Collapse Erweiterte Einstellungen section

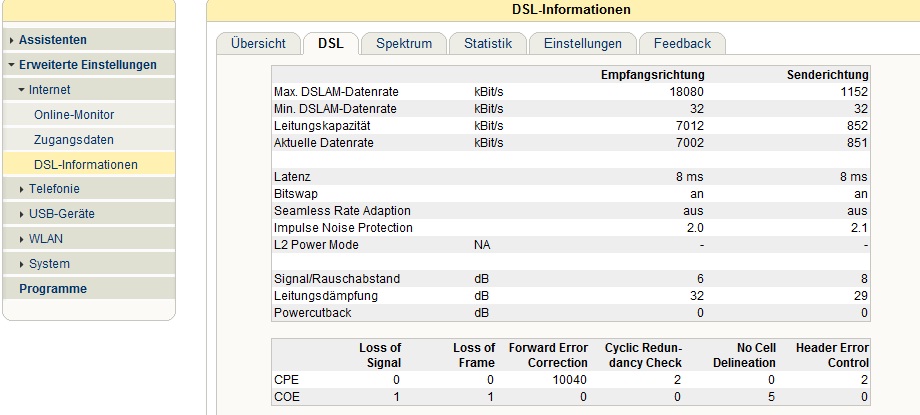point(11,65)
